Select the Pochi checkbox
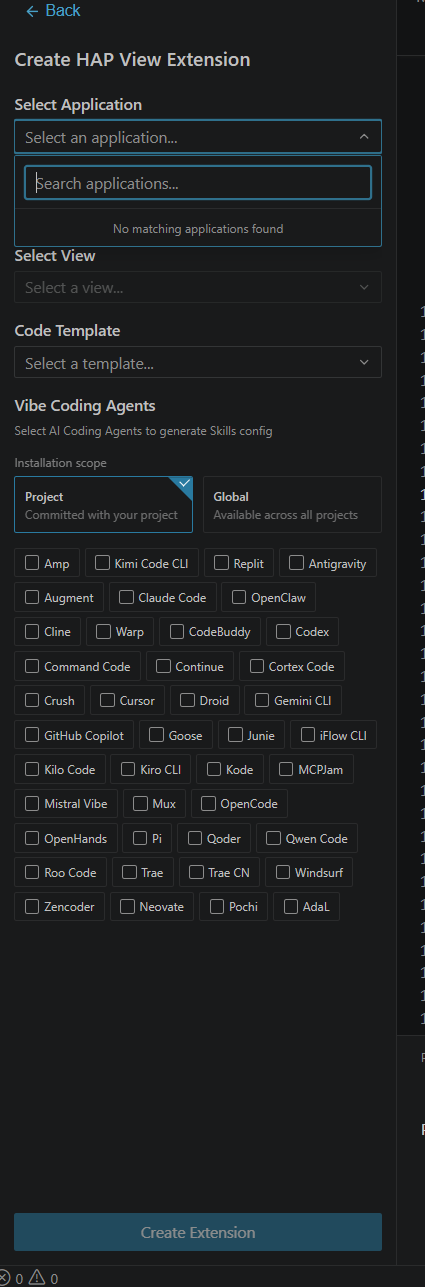The width and height of the screenshot is (425, 1287). [x=217, y=907]
